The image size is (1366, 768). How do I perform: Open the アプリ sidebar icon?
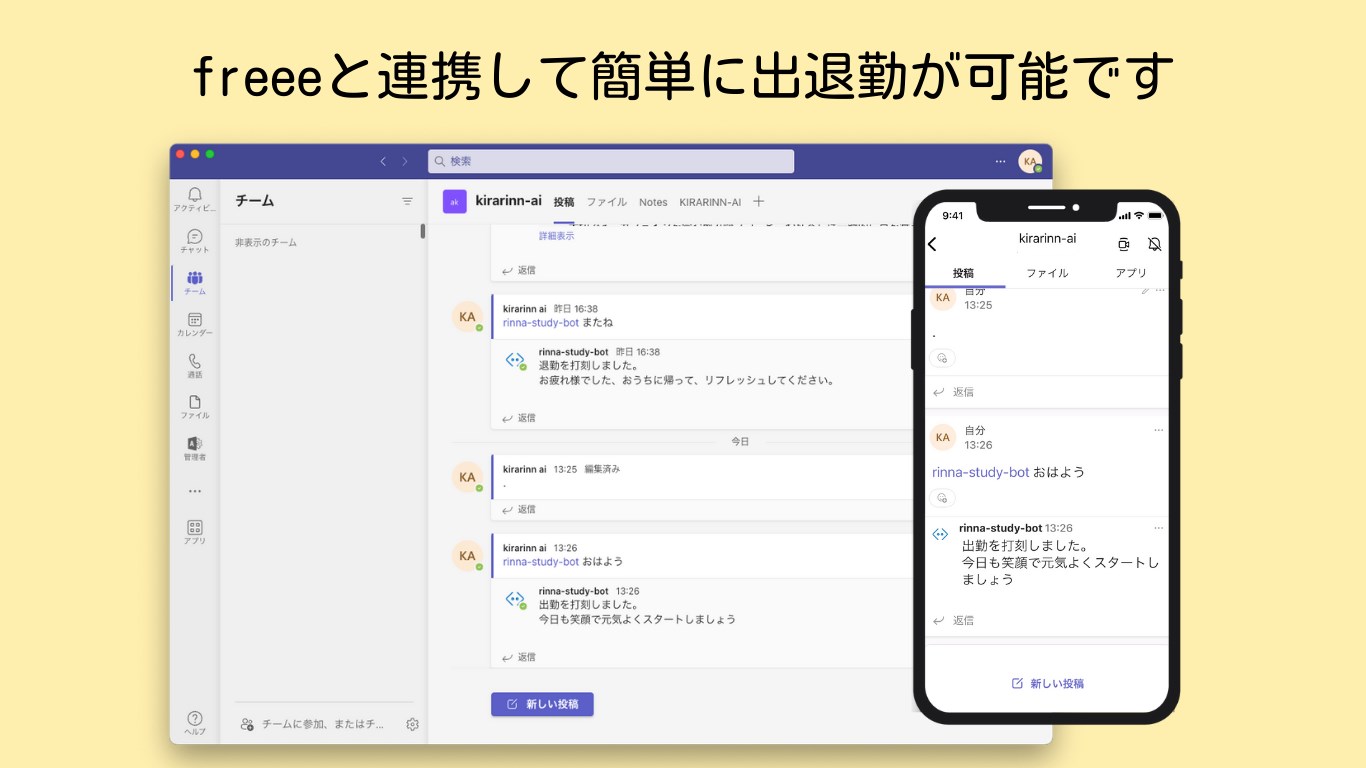[194, 532]
